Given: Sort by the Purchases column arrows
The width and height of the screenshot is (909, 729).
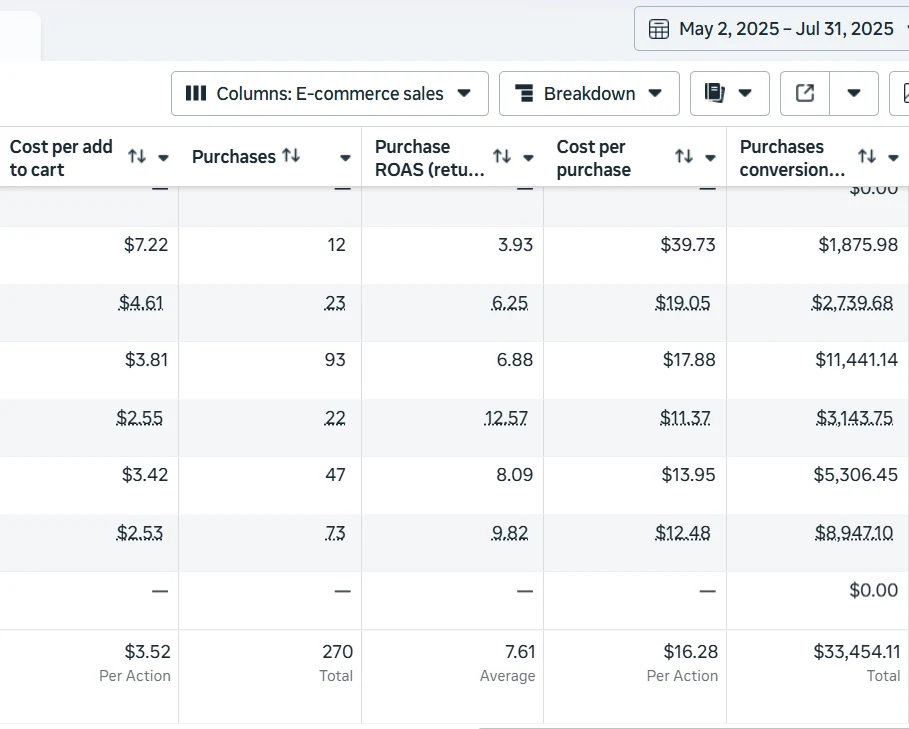Looking at the screenshot, I should (291, 155).
